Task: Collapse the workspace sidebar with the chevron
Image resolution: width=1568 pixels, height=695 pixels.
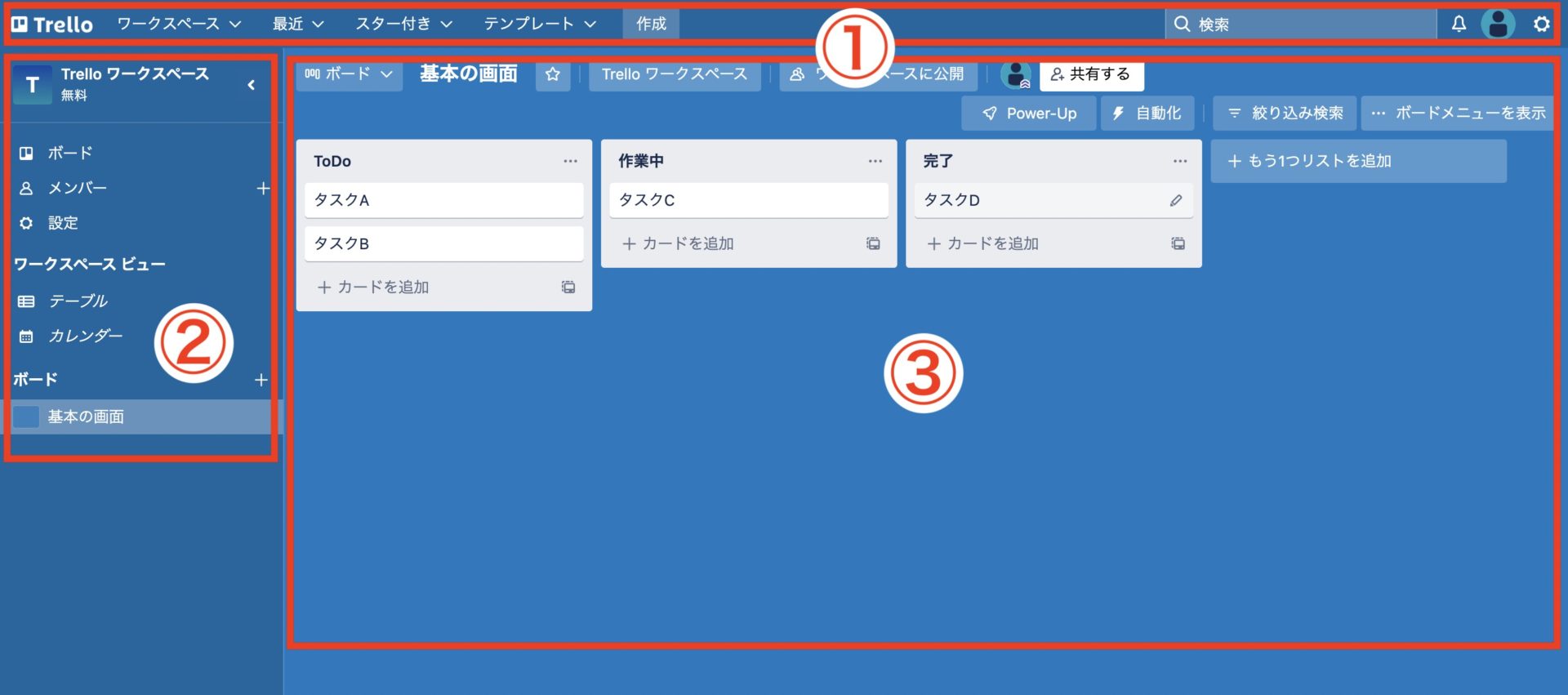Action: tap(252, 85)
